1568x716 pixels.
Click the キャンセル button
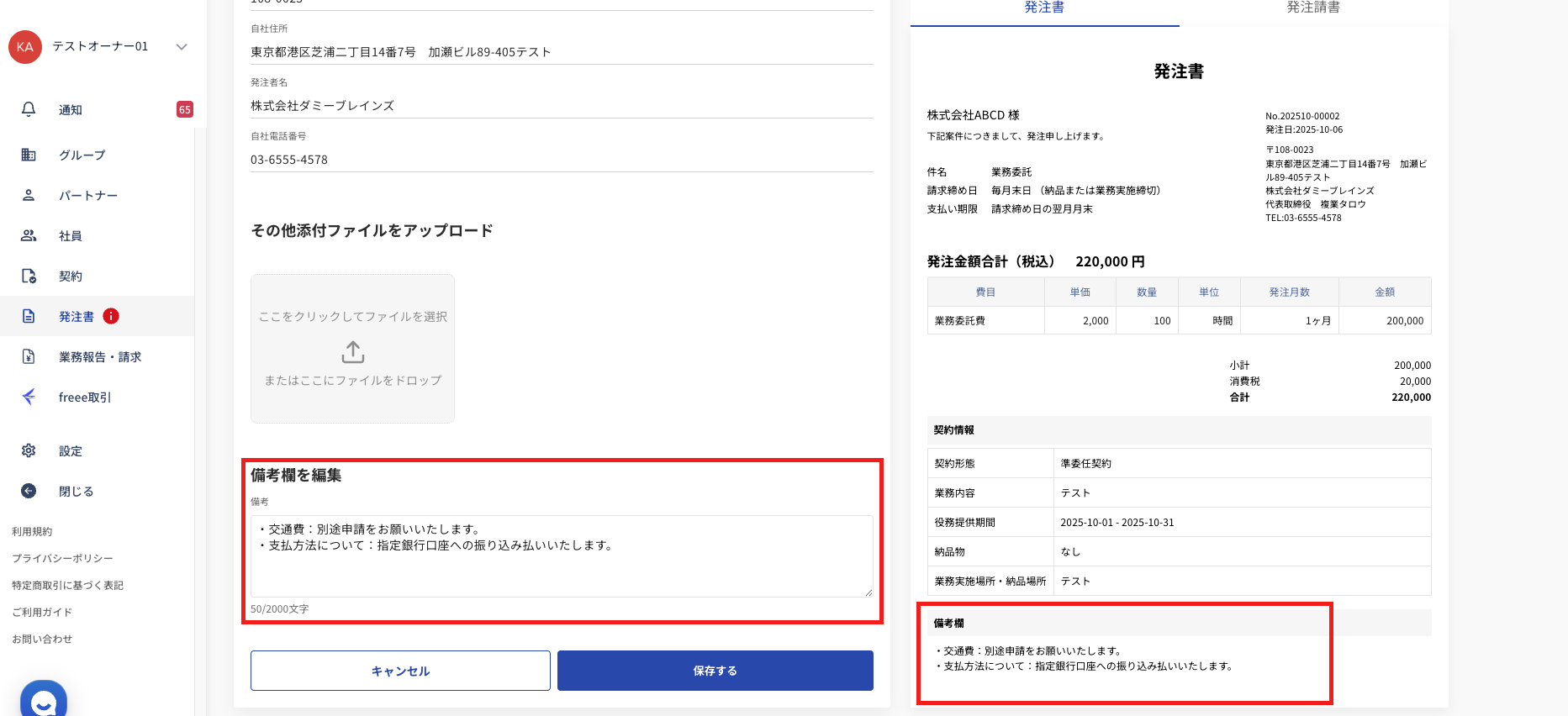[400, 671]
